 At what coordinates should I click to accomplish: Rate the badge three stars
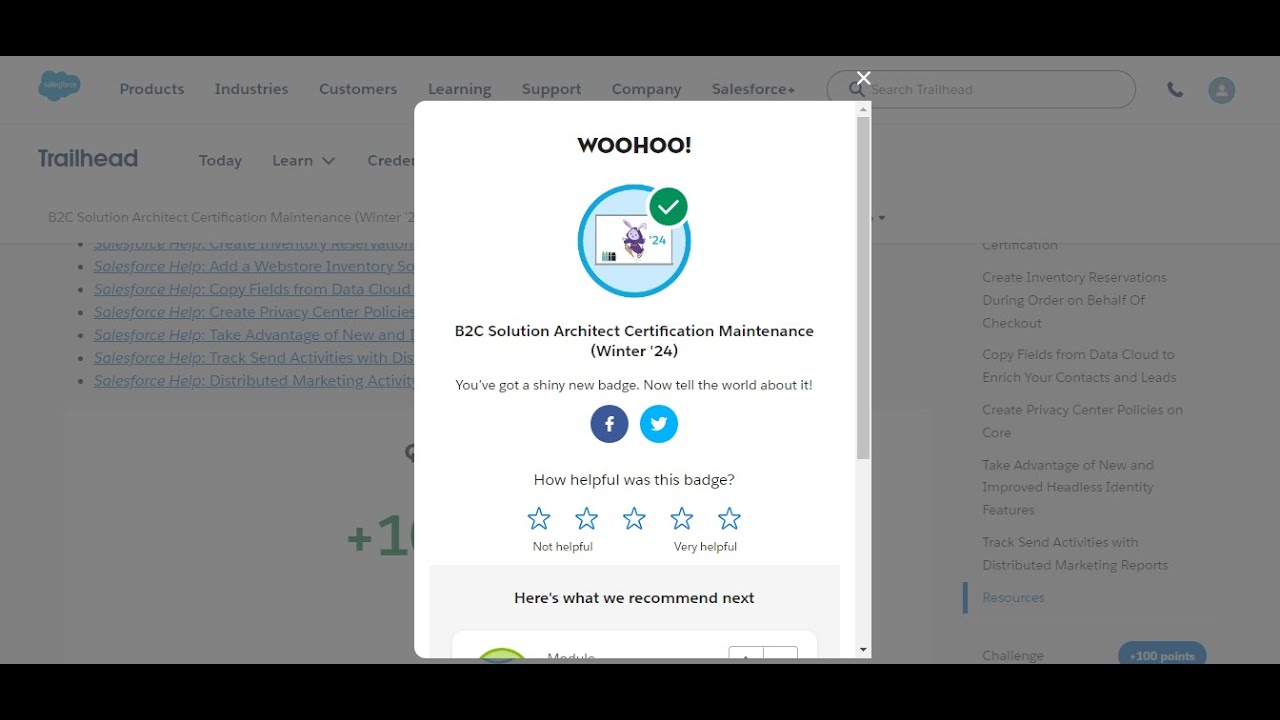click(x=634, y=518)
